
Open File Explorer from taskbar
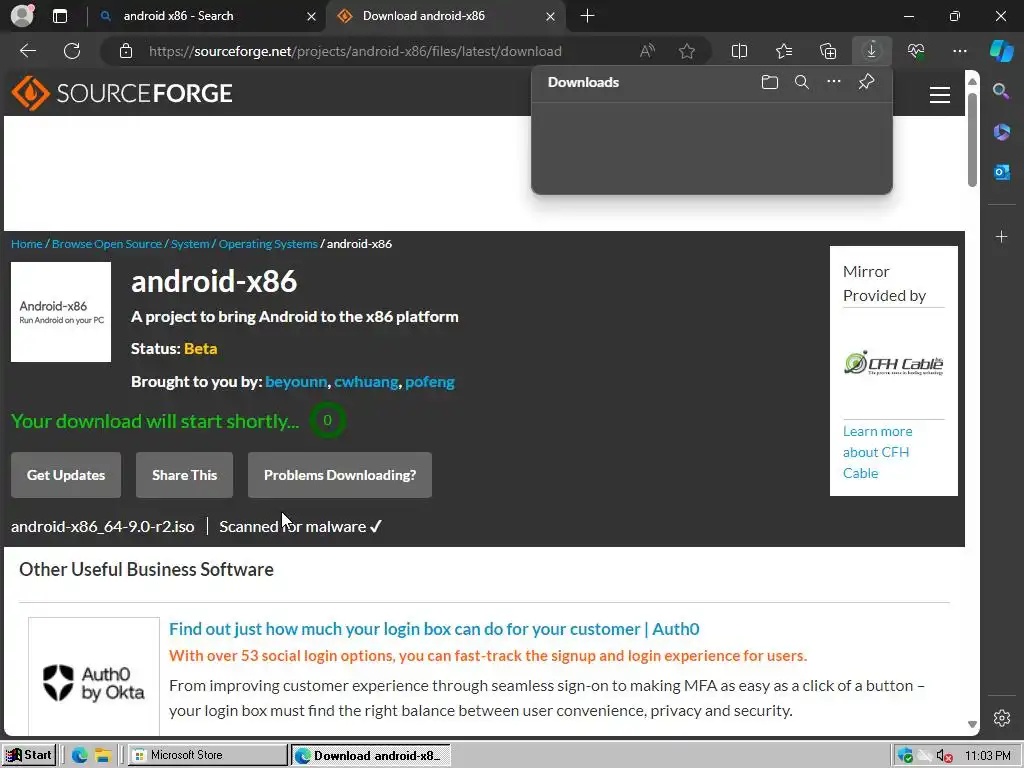103,756
